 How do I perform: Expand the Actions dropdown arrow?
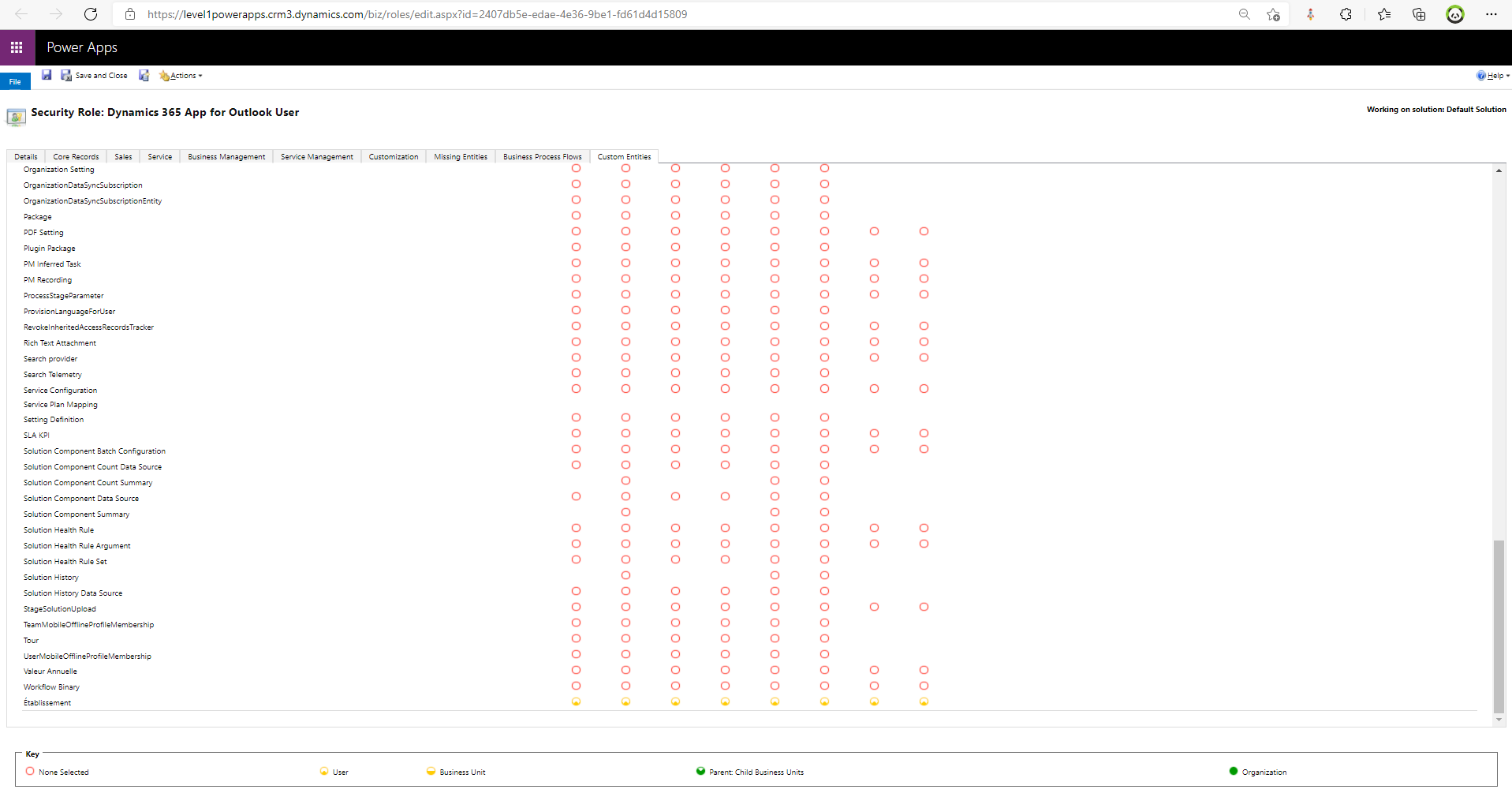200,76
